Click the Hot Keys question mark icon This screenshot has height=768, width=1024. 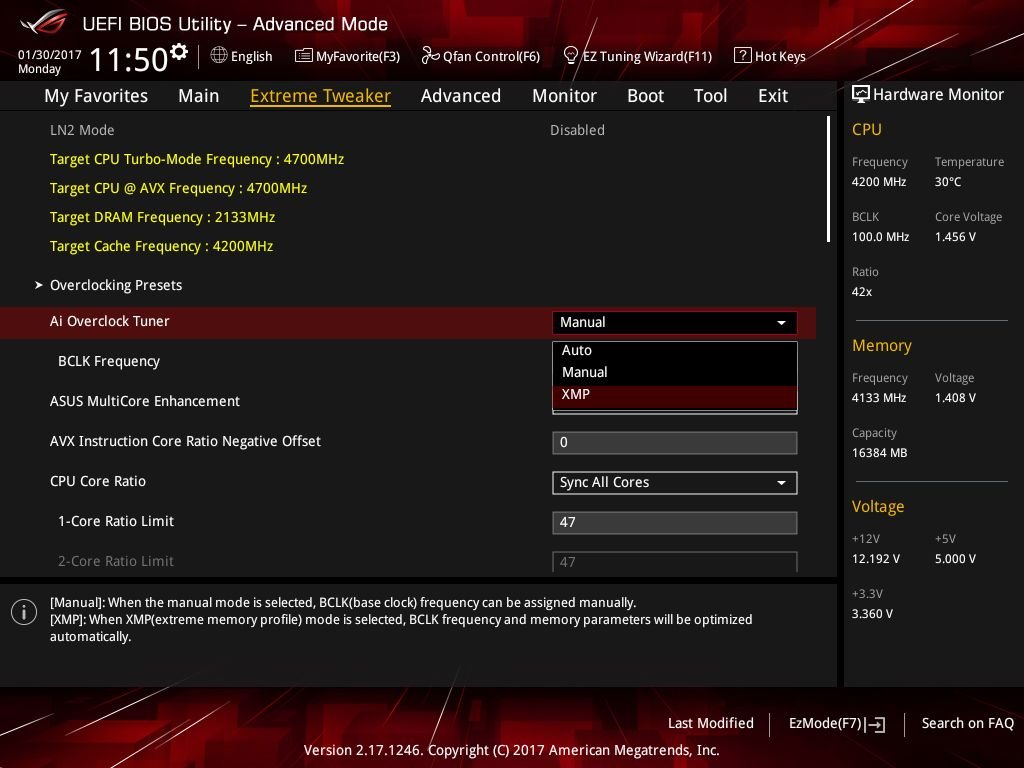click(743, 55)
